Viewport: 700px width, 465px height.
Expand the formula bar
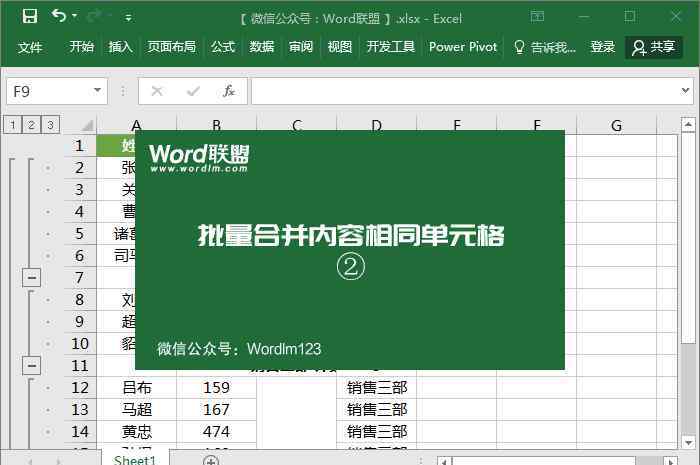[685, 91]
